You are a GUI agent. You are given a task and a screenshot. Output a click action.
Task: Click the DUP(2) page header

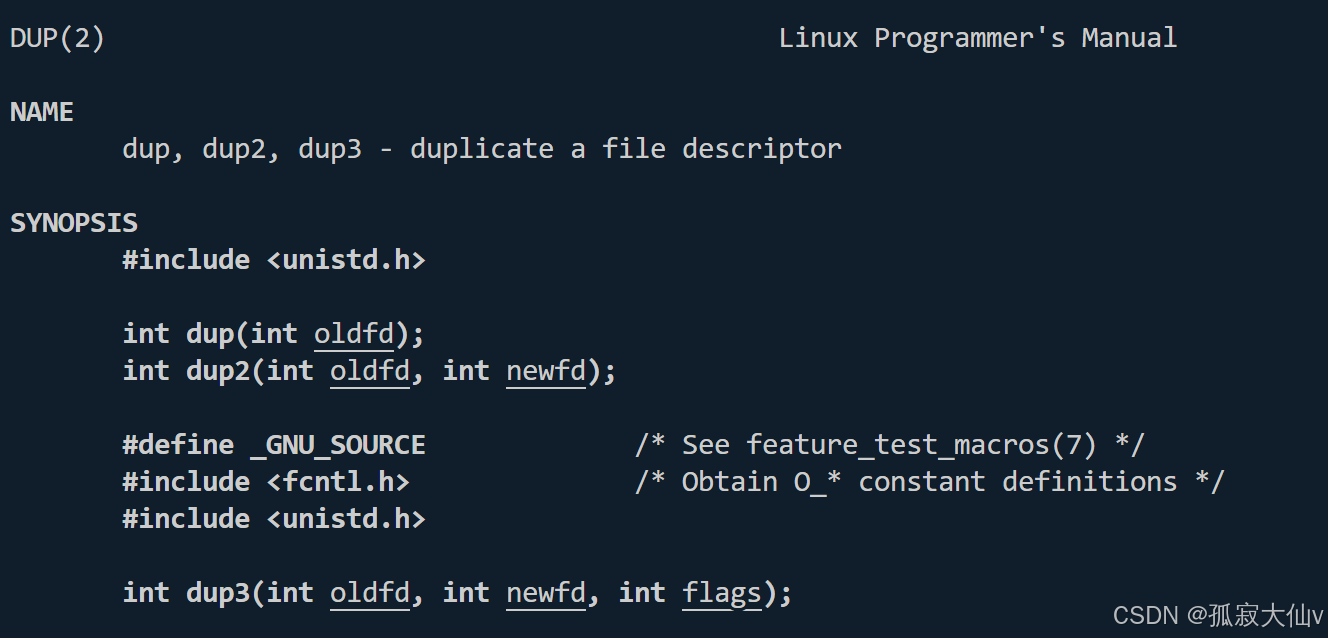(x=57, y=38)
